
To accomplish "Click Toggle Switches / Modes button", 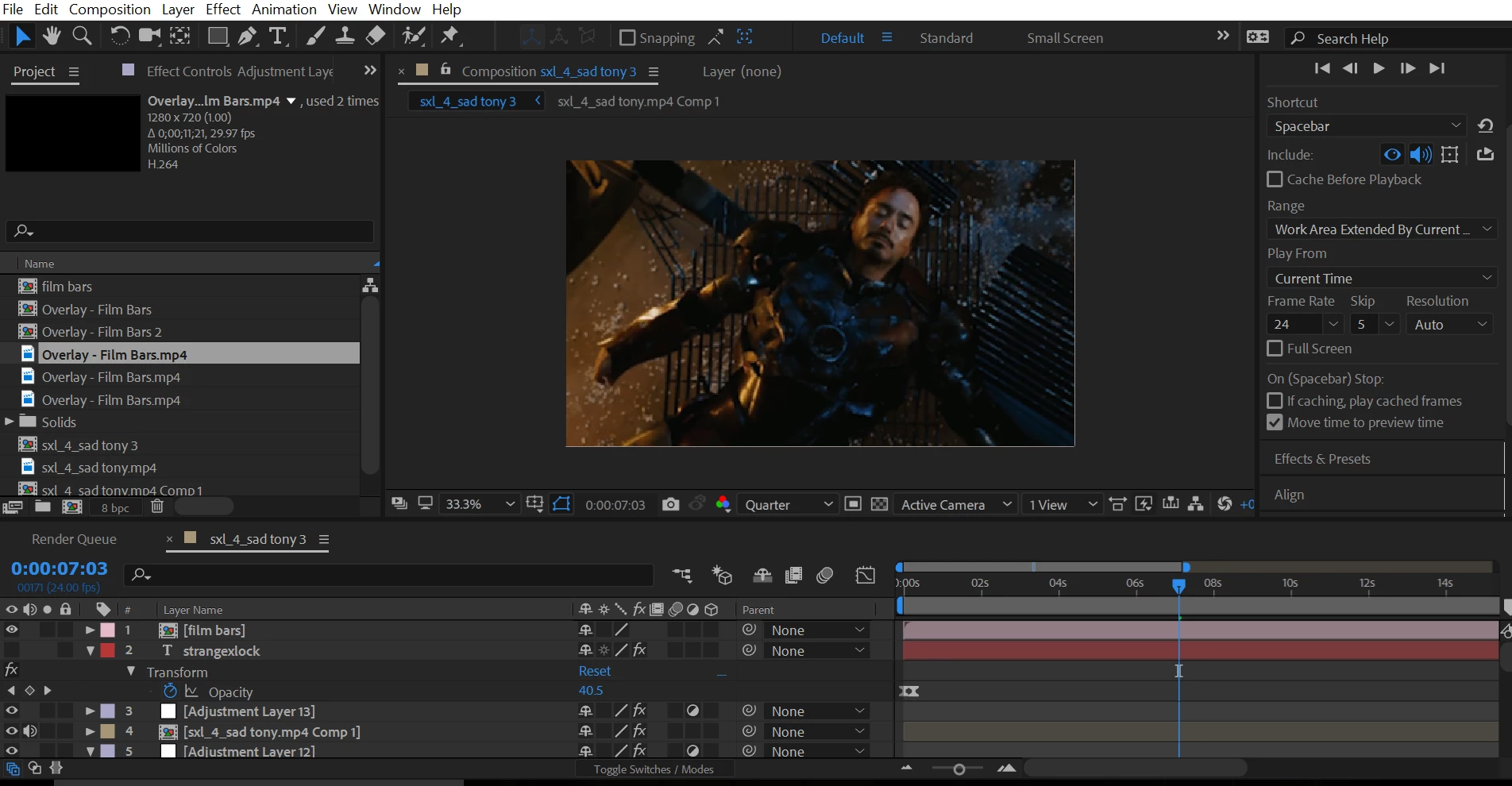I will (654, 769).
